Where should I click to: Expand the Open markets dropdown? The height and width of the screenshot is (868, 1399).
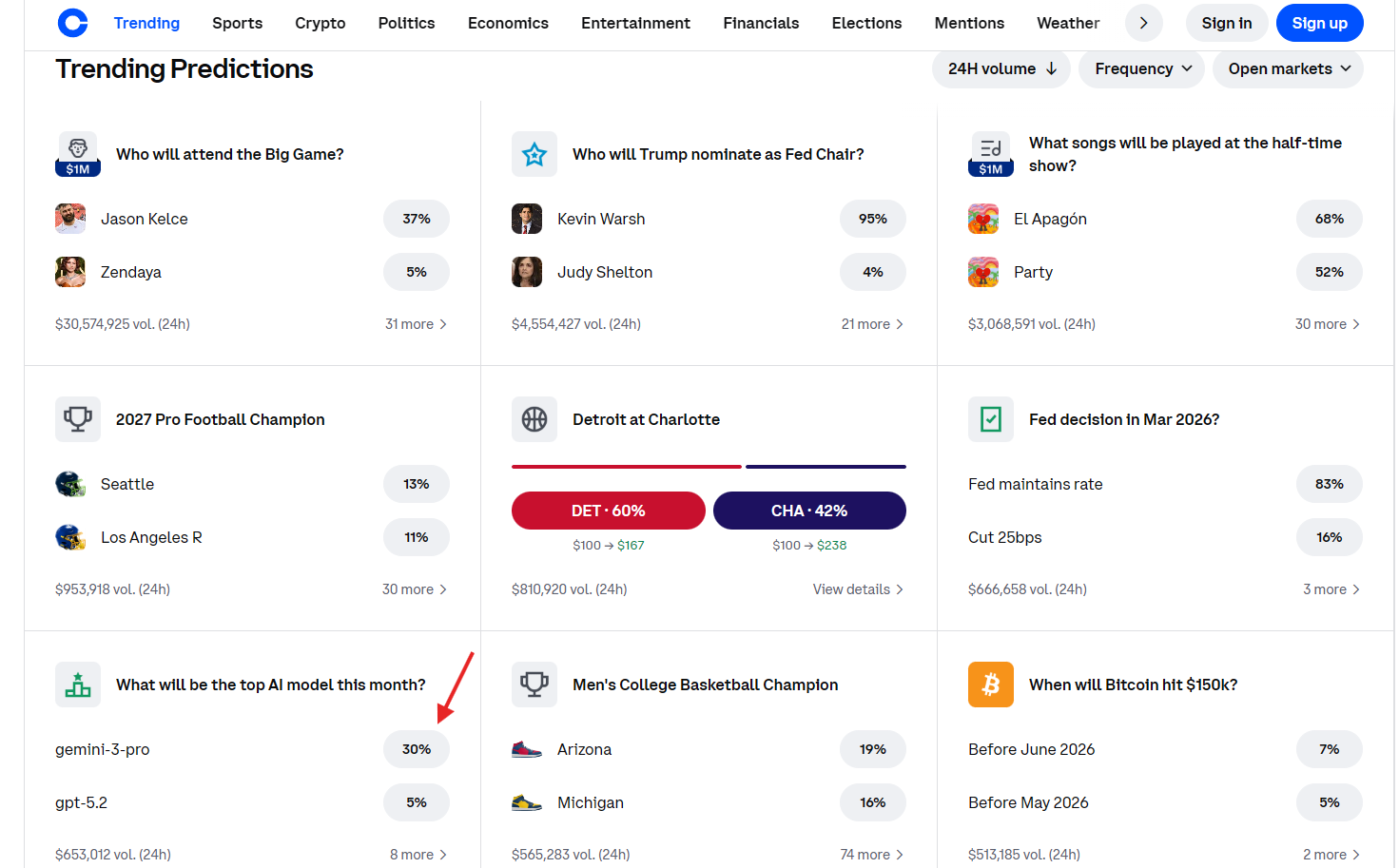pyautogui.click(x=1288, y=68)
